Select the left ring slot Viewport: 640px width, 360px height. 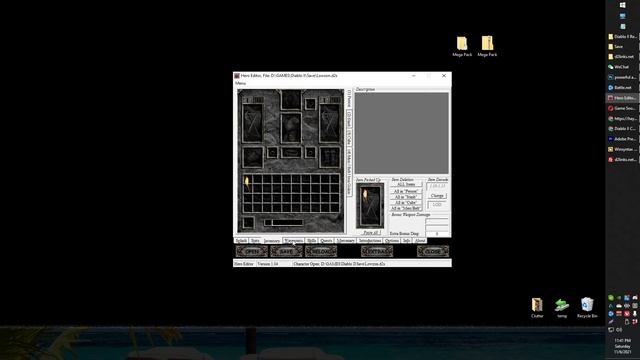pos(272,153)
